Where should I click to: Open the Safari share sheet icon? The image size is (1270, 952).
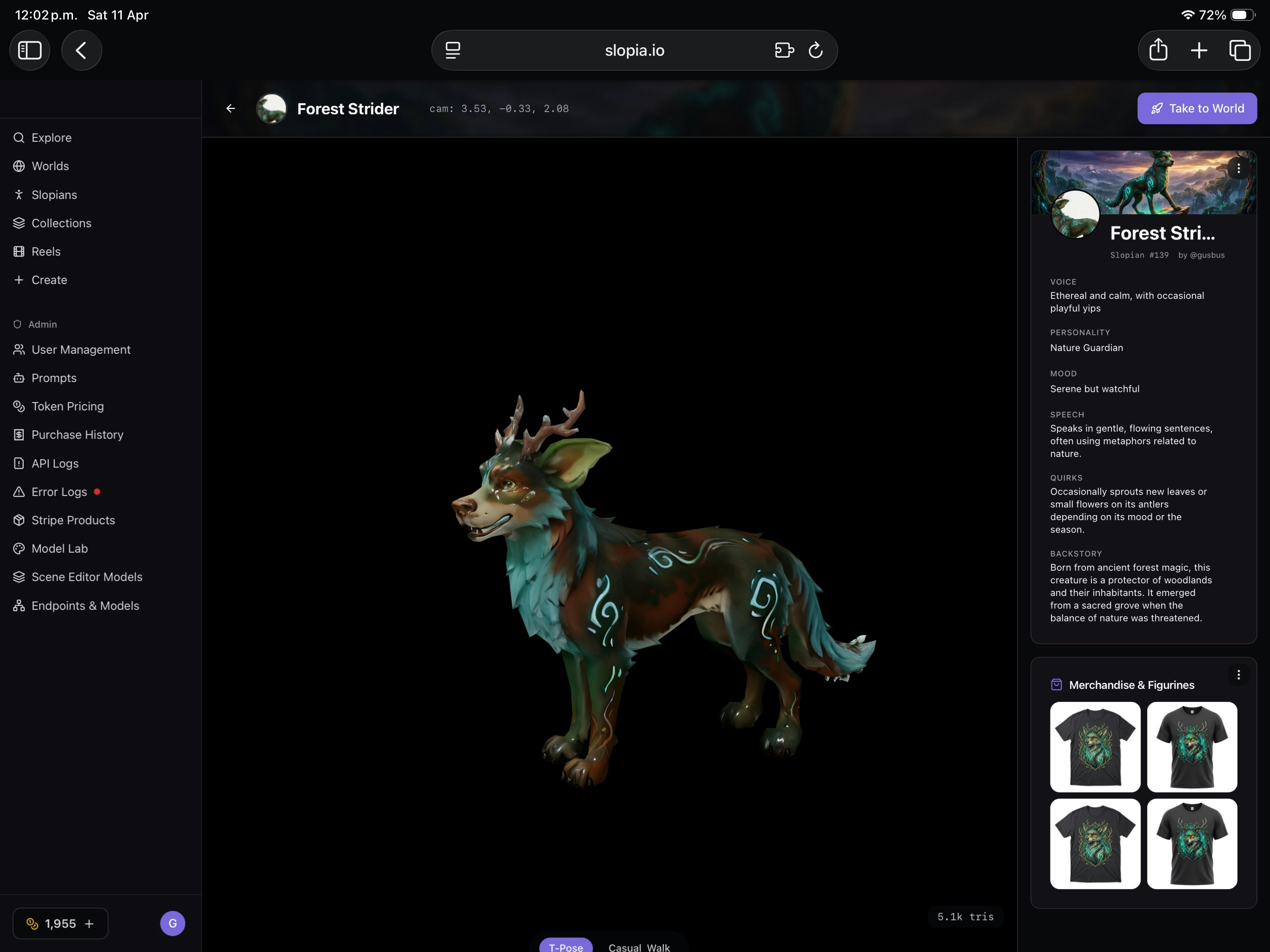1158,51
